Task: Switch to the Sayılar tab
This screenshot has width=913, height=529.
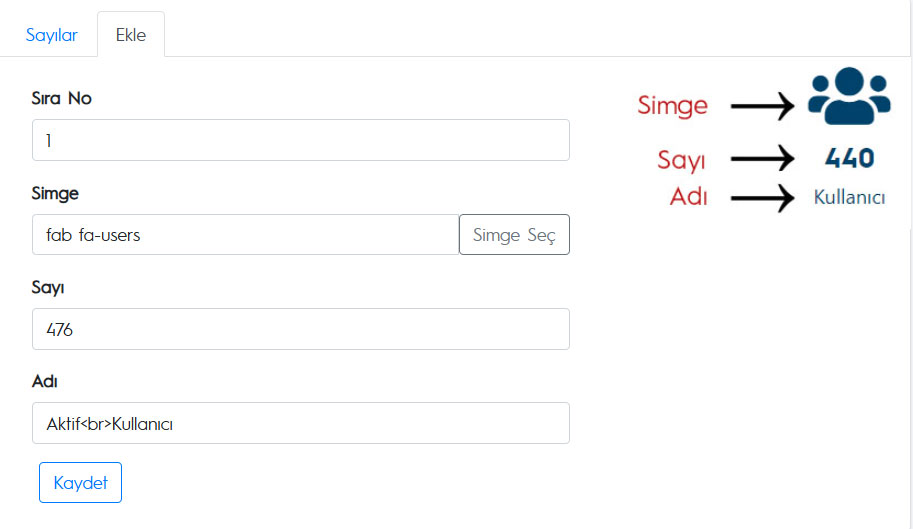Action: tap(51, 35)
